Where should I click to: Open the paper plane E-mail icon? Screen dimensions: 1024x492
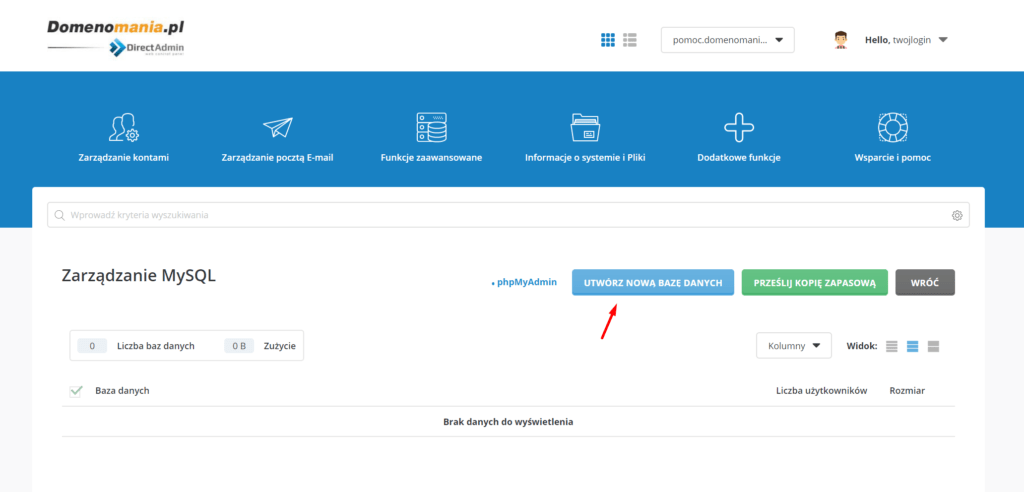[x=278, y=127]
